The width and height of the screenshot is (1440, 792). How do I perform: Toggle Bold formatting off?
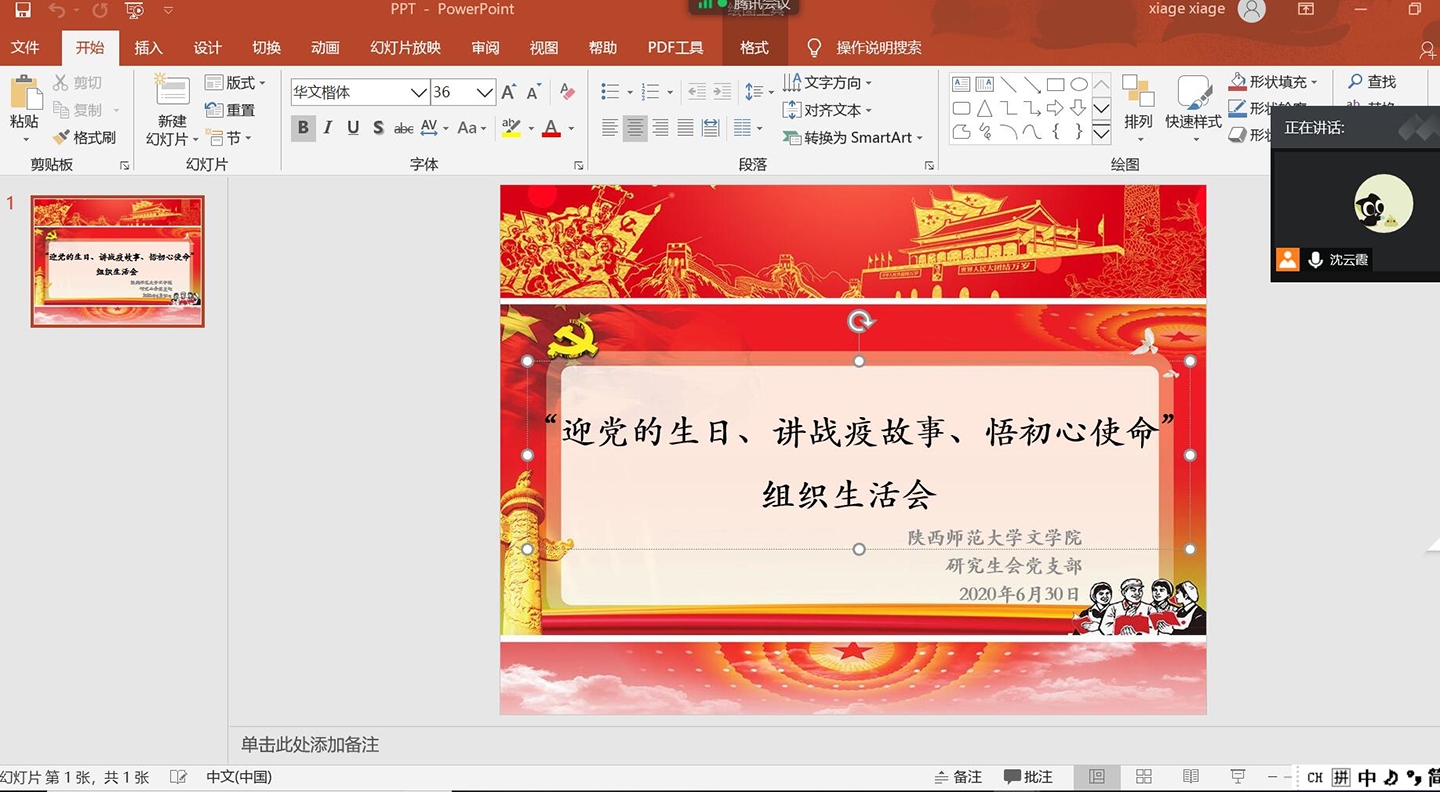(x=302, y=128)
